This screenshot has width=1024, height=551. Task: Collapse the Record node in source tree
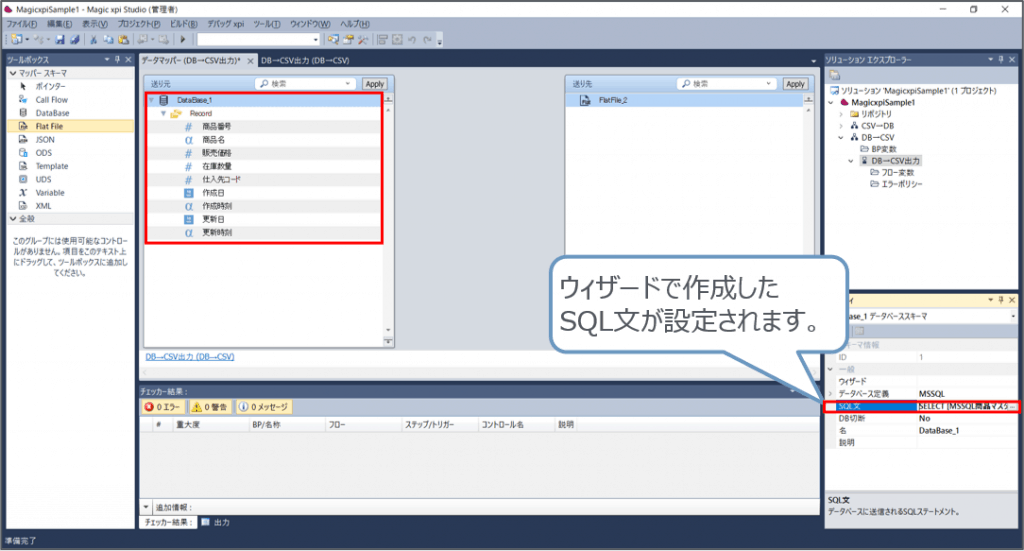(x=163, y=114)
